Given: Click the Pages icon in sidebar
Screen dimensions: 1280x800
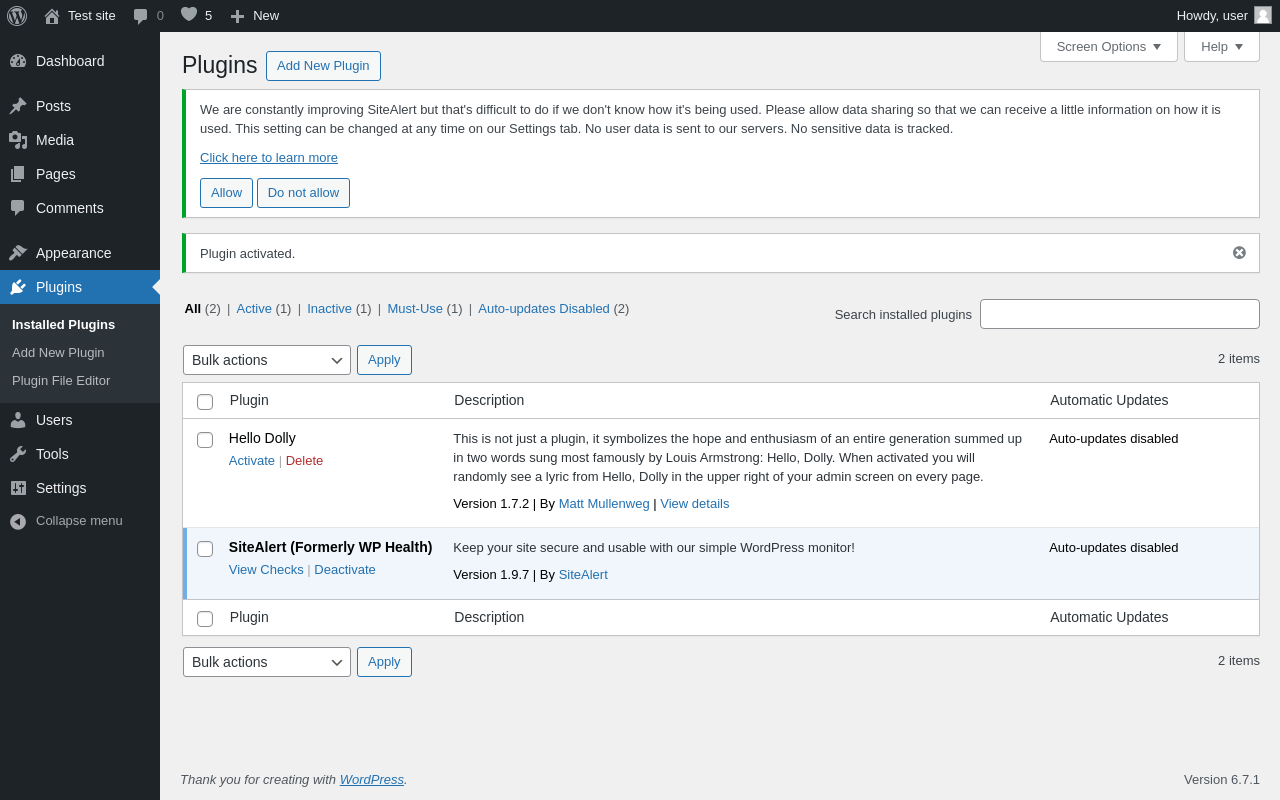Looking at the screenshot, I should [18, 174].
